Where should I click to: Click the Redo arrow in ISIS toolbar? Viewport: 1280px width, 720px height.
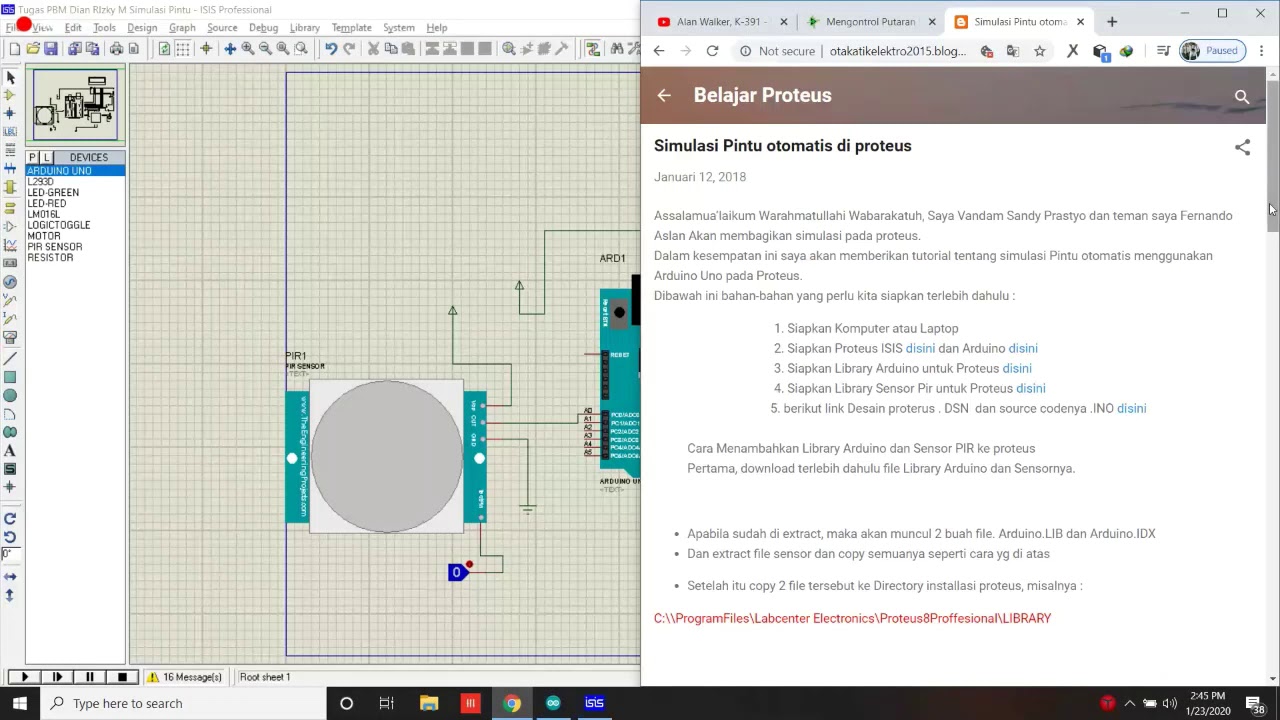point(349,49)
